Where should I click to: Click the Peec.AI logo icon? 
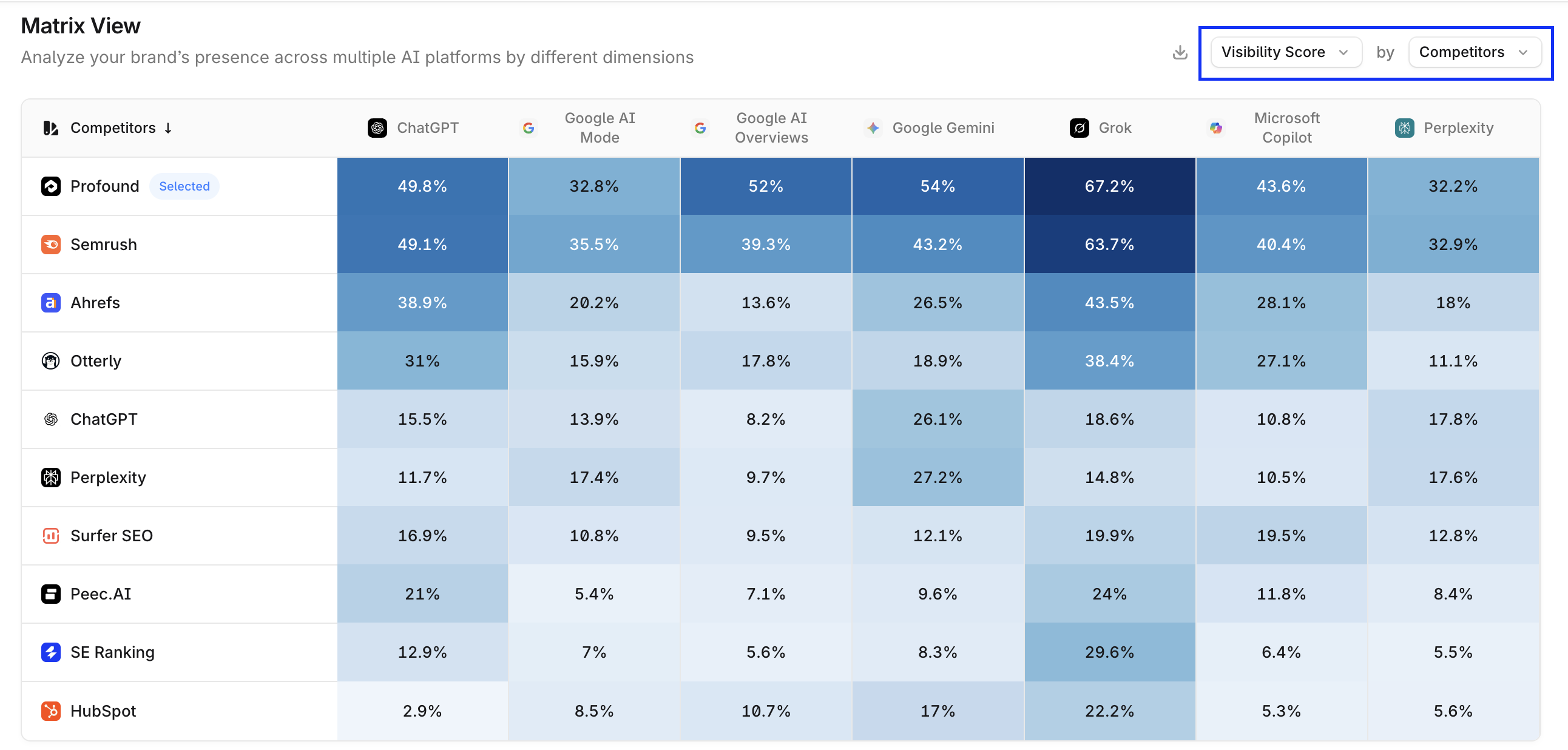(x=50, y=594)
